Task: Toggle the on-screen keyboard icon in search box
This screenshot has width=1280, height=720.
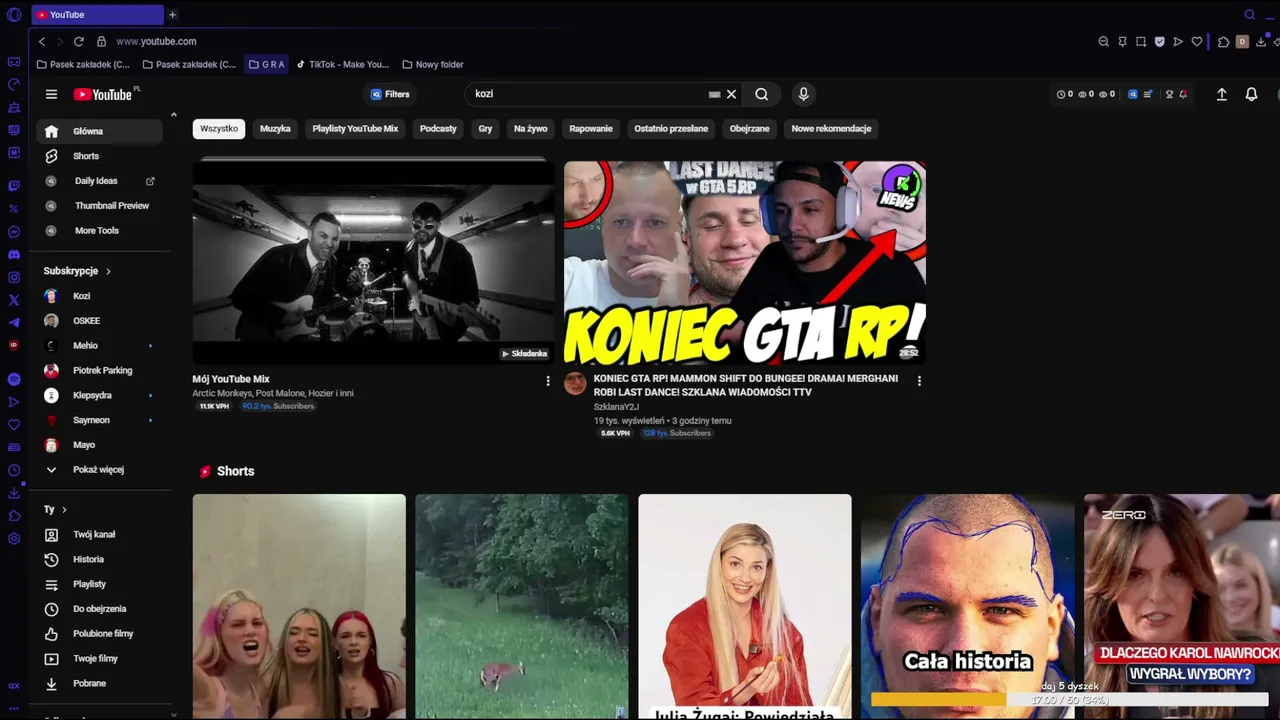Action: coord(714,94)
